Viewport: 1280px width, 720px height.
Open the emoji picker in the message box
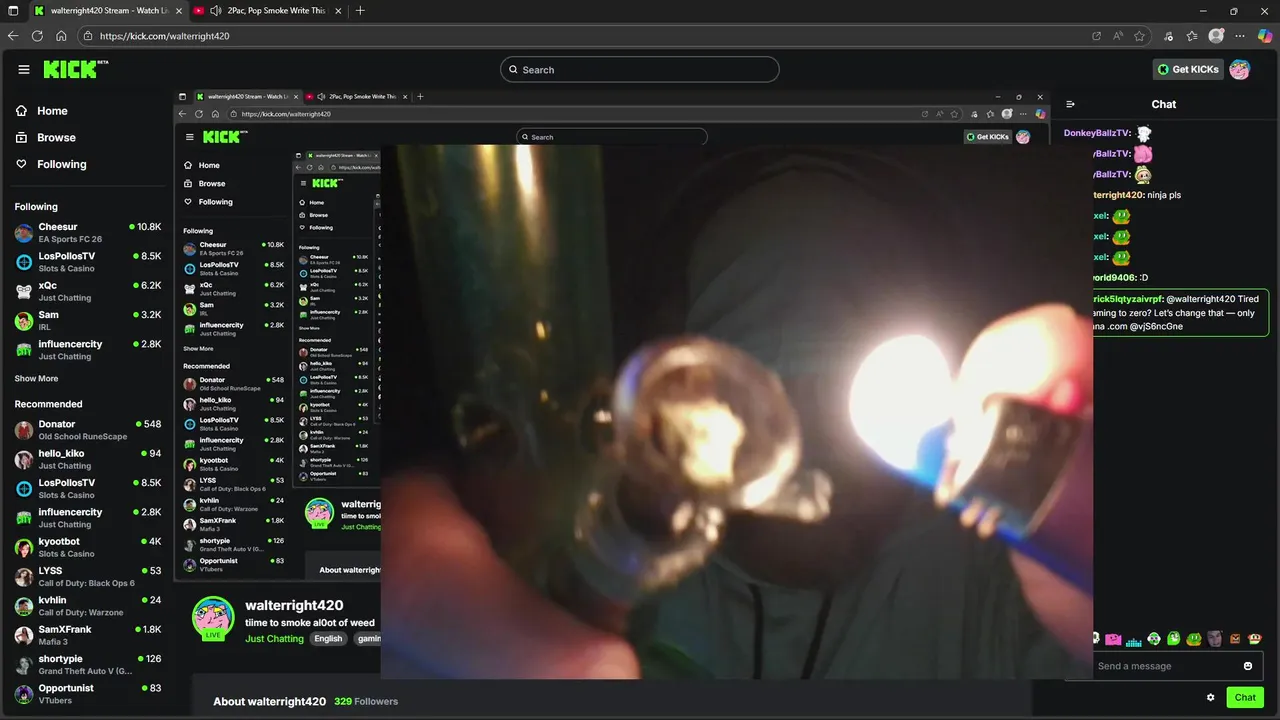1248,666
